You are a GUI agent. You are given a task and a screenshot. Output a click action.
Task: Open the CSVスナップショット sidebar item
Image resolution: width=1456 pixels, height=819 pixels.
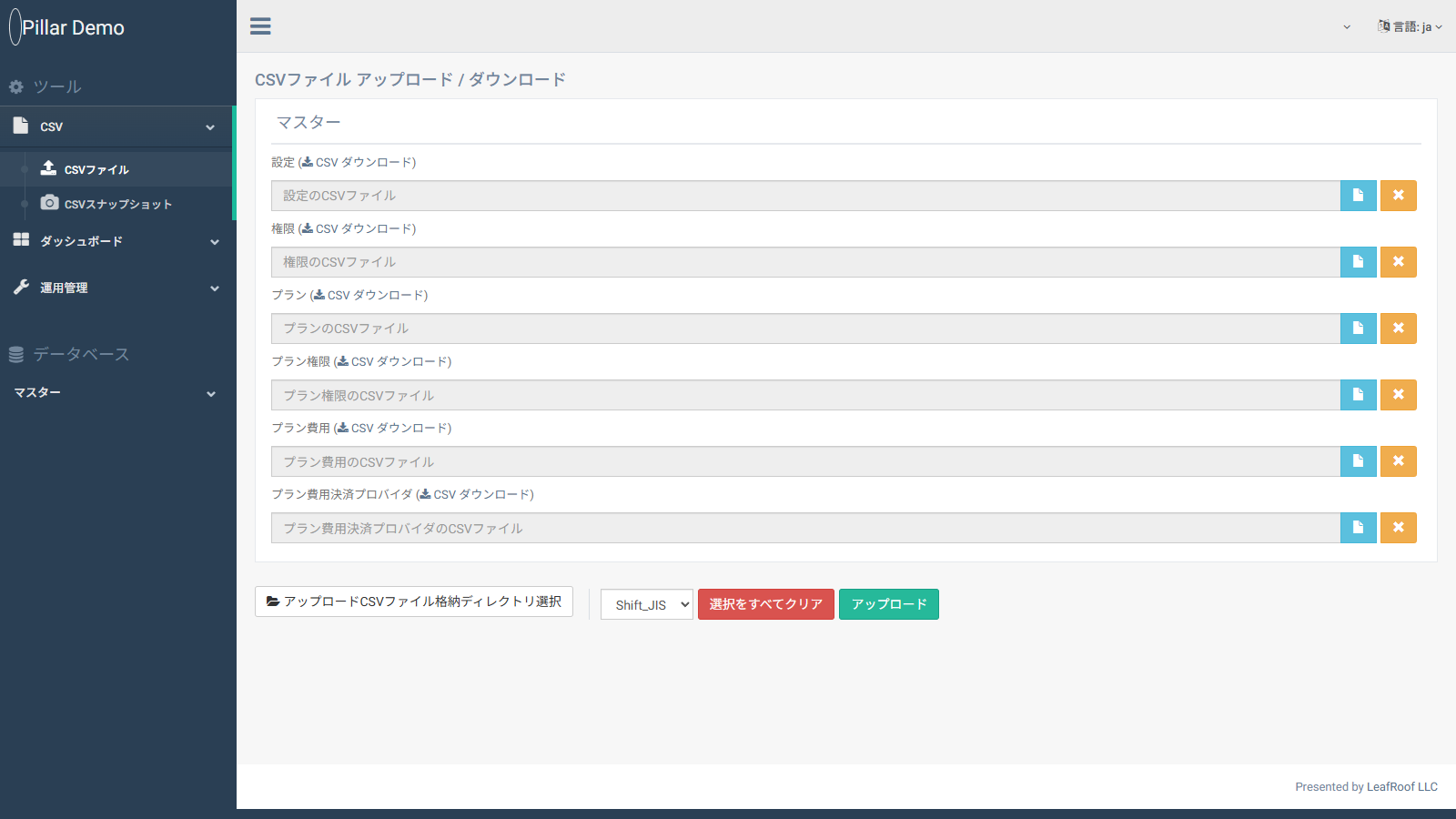point(116,204)
